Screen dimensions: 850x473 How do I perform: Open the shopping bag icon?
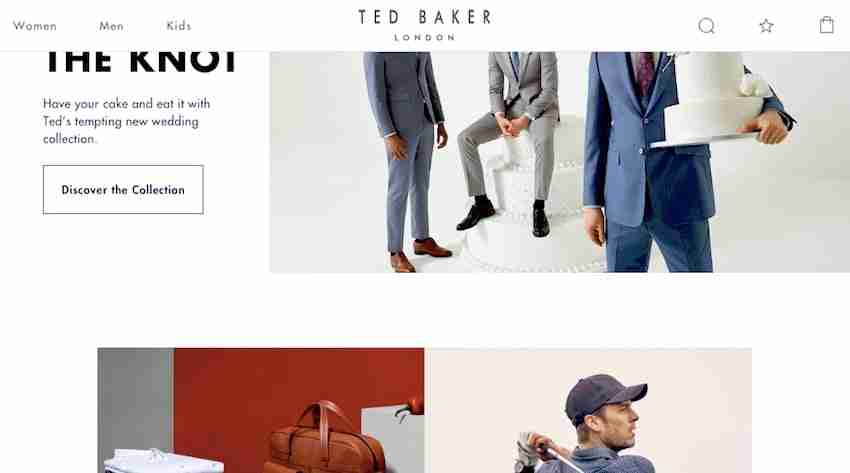click(x=827, y=25)
